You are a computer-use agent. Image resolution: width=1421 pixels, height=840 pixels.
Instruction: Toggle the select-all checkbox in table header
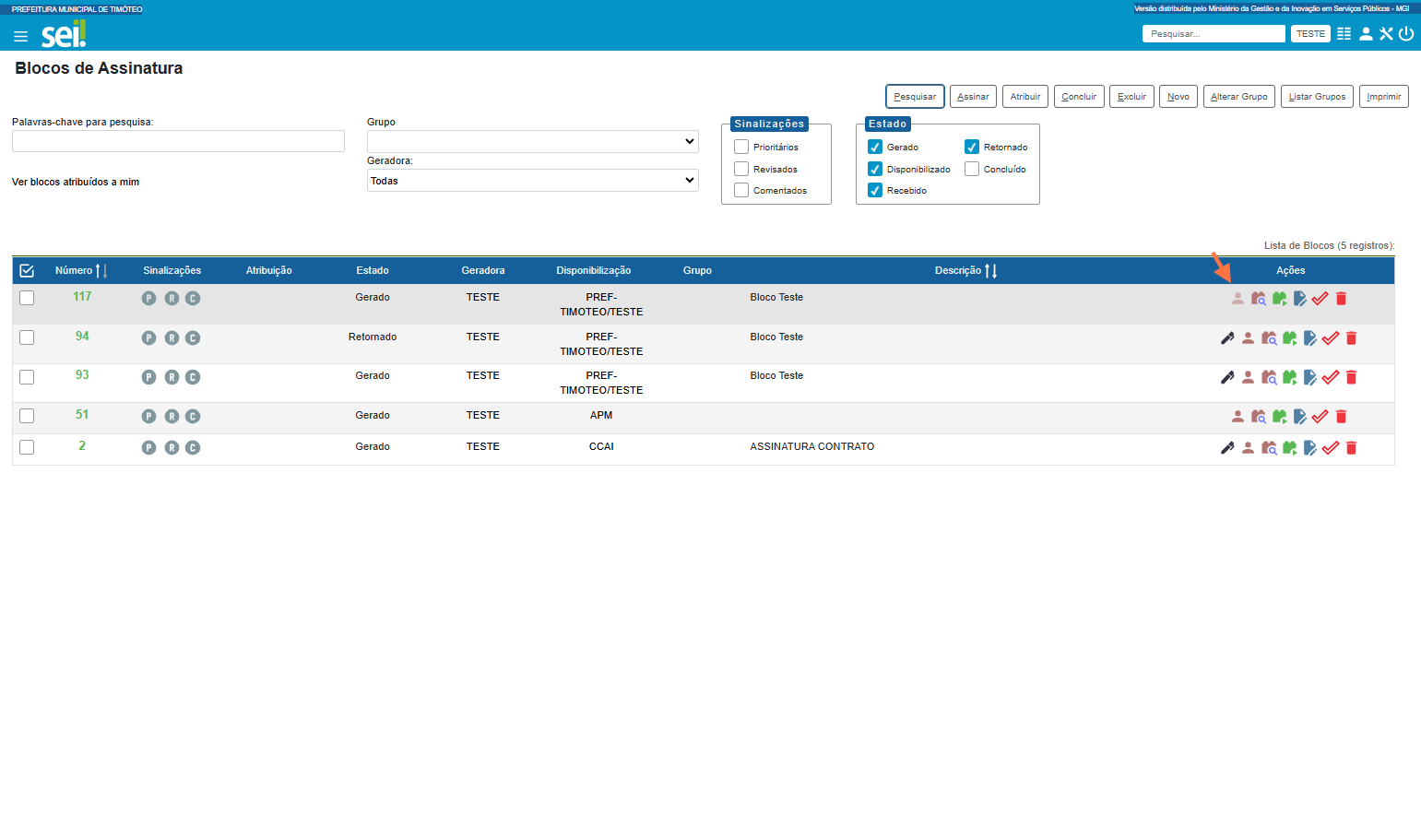(27, 271)
